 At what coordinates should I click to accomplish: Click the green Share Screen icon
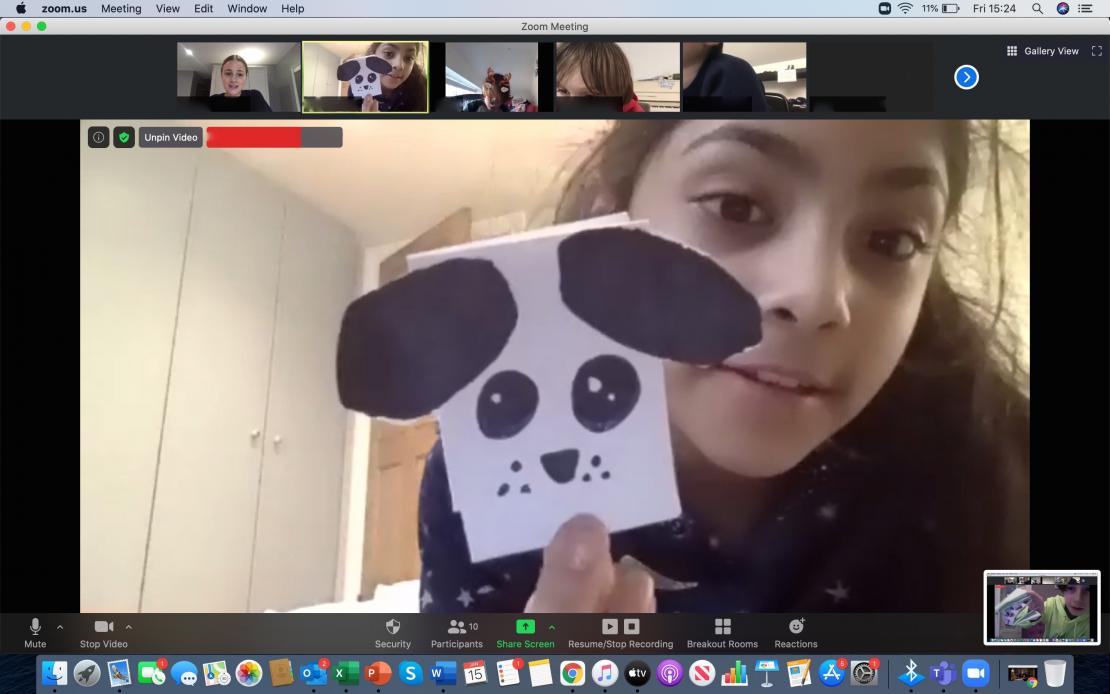525,627
